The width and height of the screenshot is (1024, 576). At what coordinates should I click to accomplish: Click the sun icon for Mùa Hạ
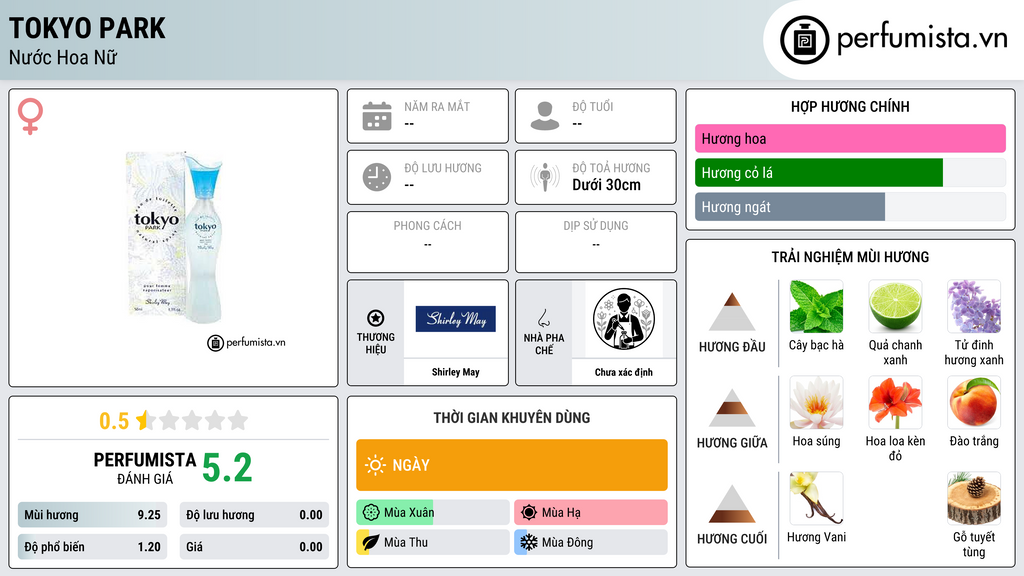pyautogui.click(x=529, y=512)
